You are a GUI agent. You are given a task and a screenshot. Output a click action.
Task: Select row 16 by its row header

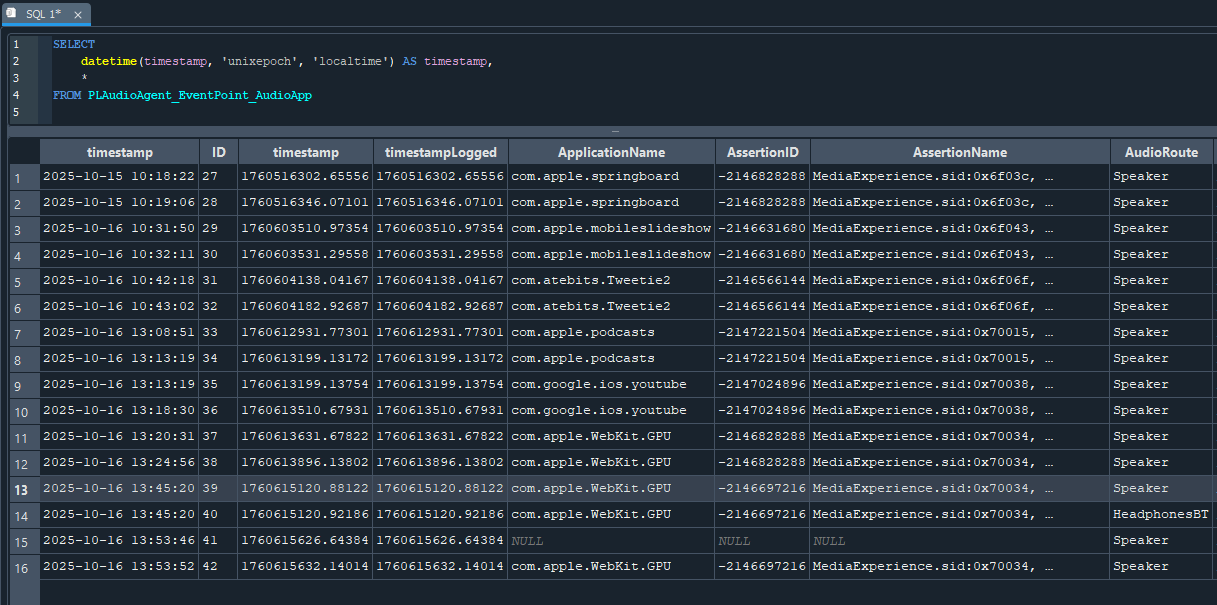pyautogui.click(x=21, y=567)
